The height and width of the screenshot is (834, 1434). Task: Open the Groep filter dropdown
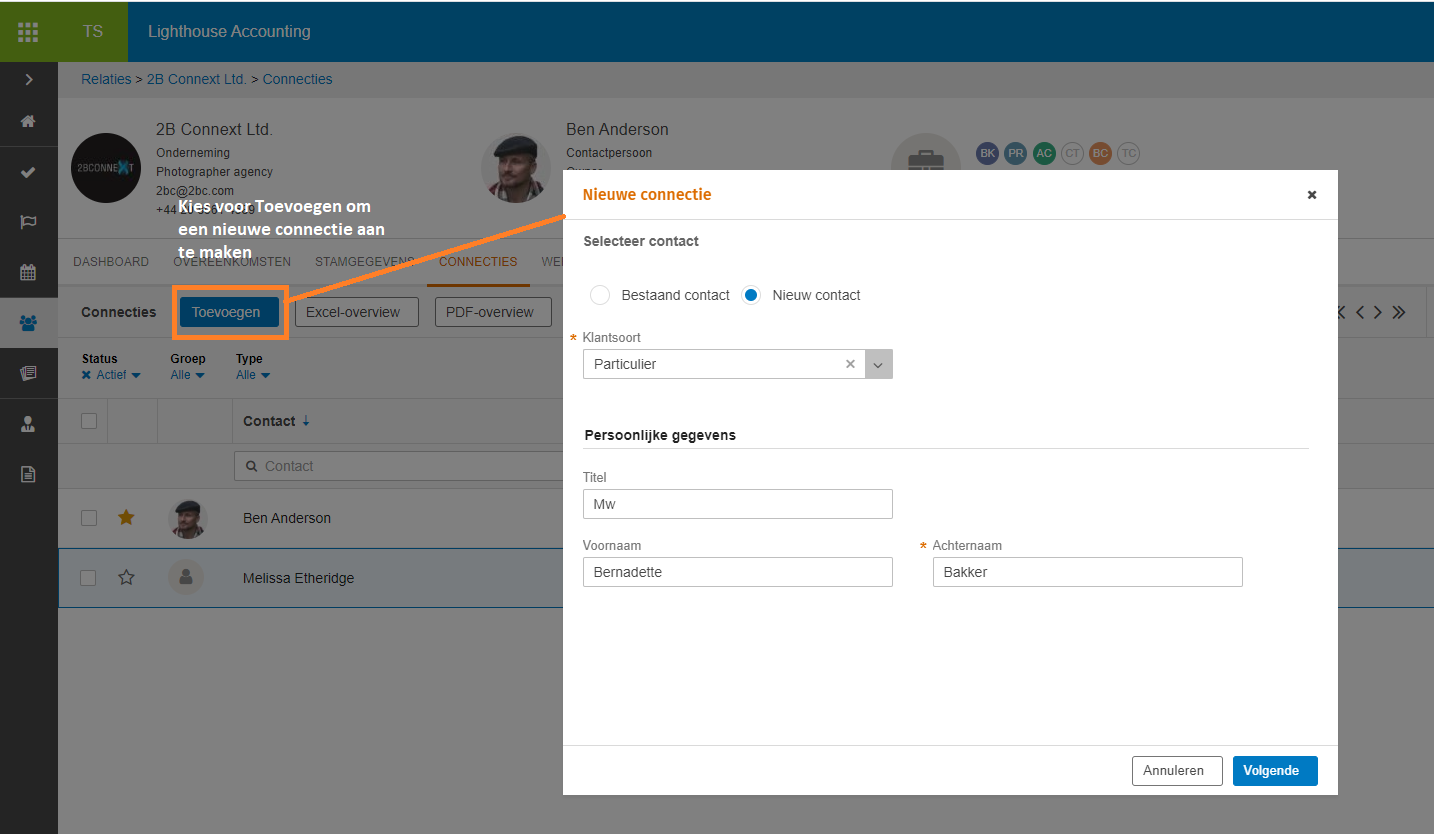point(187,375)
